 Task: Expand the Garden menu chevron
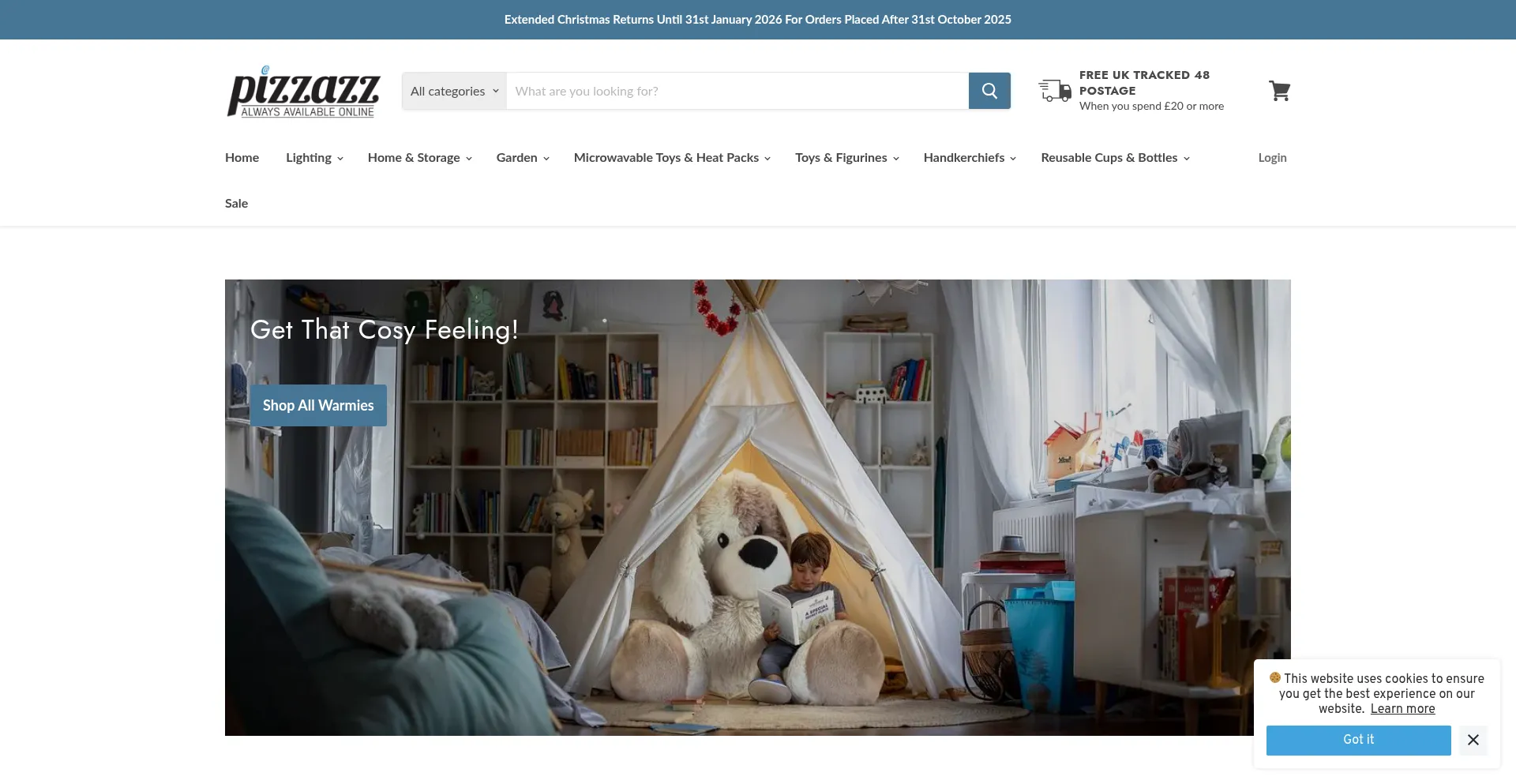546,159
